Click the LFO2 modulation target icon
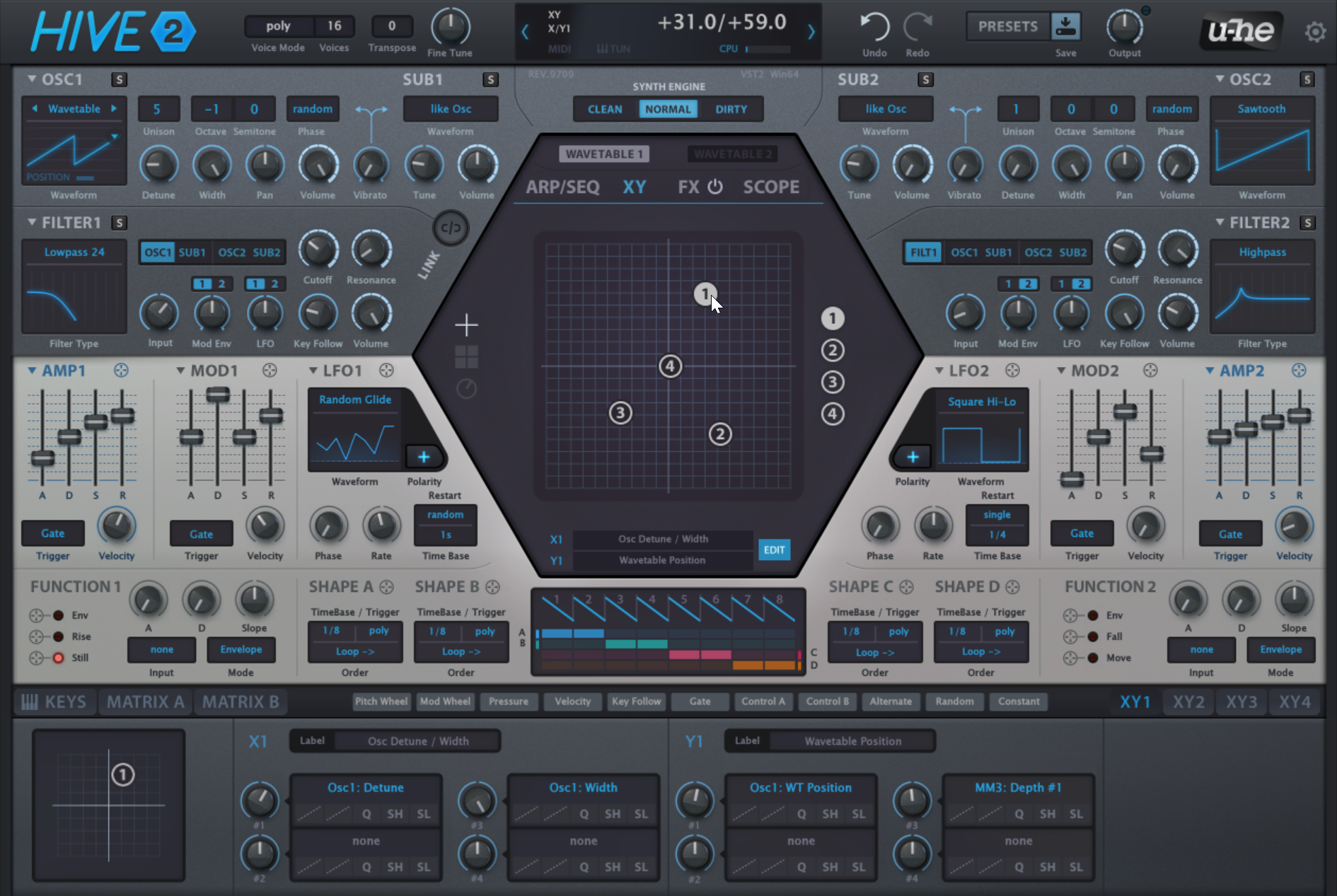 [1013, 371]
